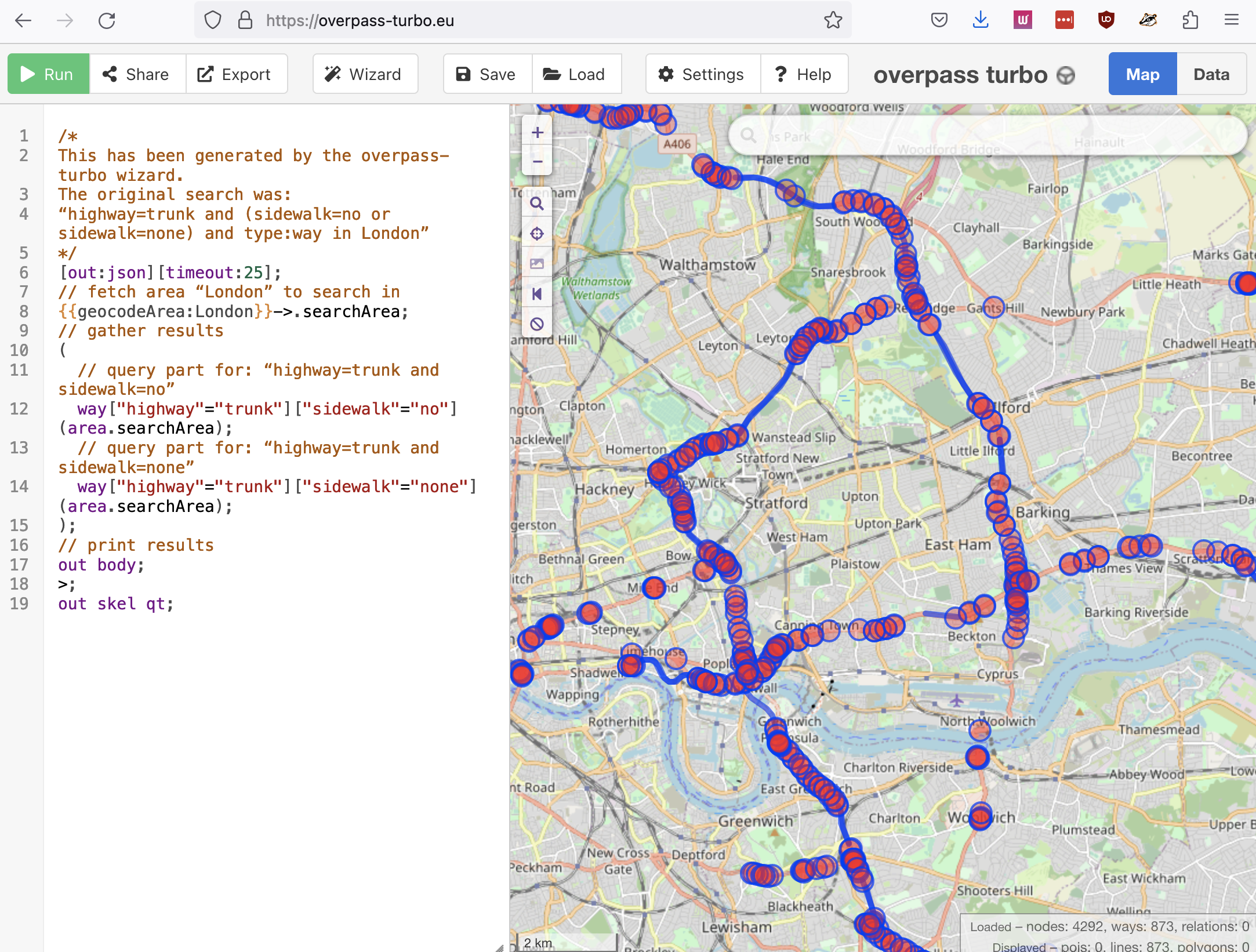Click the map zoom out minus button

pyautogui.click(x=538, y=161)
